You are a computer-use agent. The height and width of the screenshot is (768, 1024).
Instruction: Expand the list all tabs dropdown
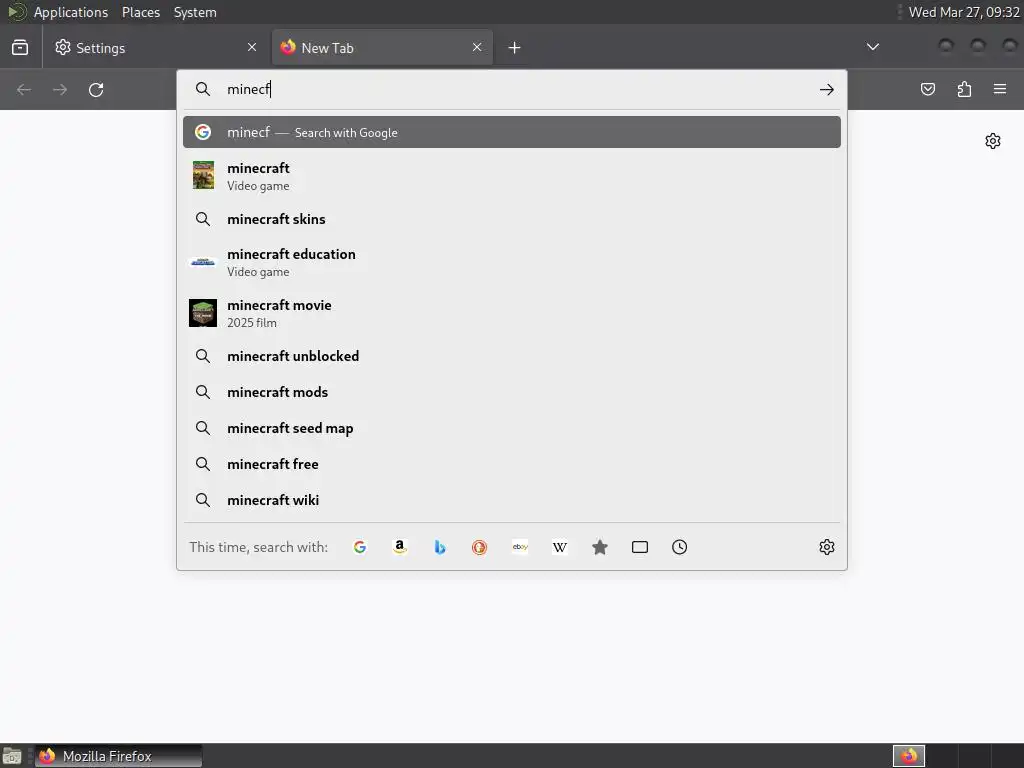click(872, 47)
